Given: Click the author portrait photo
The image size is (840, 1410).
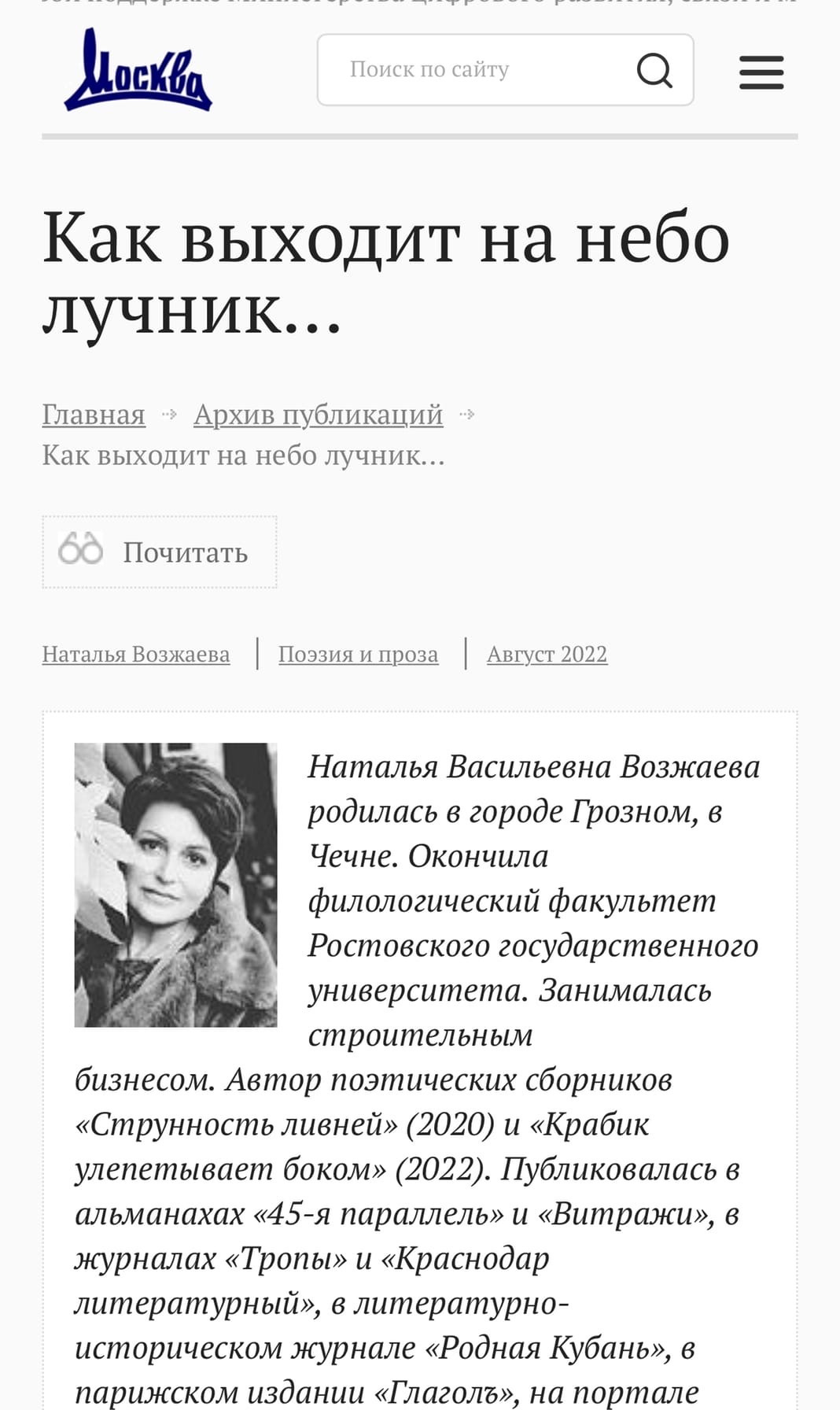Looking at the screenshot, I should click(x=175, y=884).
